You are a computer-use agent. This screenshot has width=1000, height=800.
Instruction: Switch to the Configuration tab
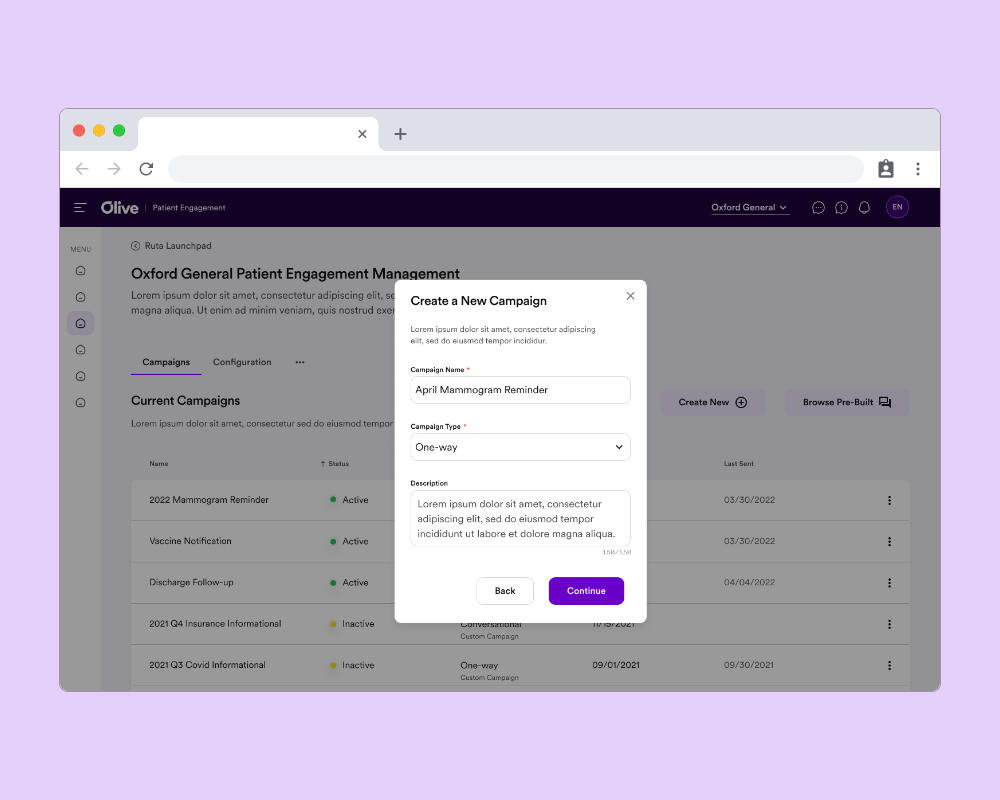point(242,362)
